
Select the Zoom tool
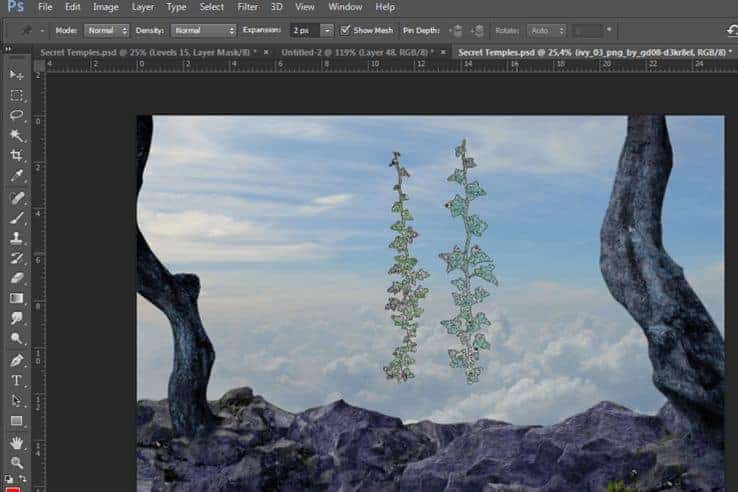[16, 462]
